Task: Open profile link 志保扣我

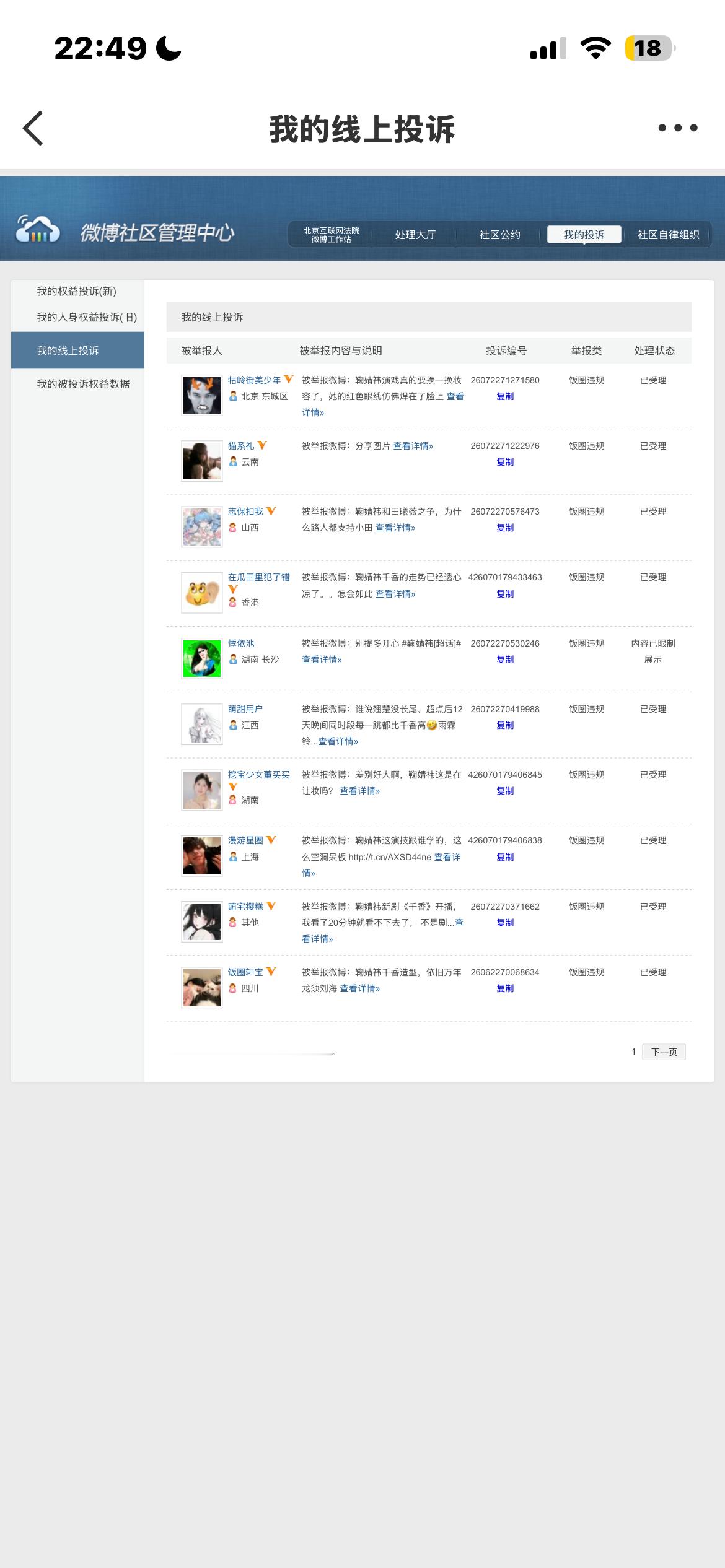Action: (245, 512)
